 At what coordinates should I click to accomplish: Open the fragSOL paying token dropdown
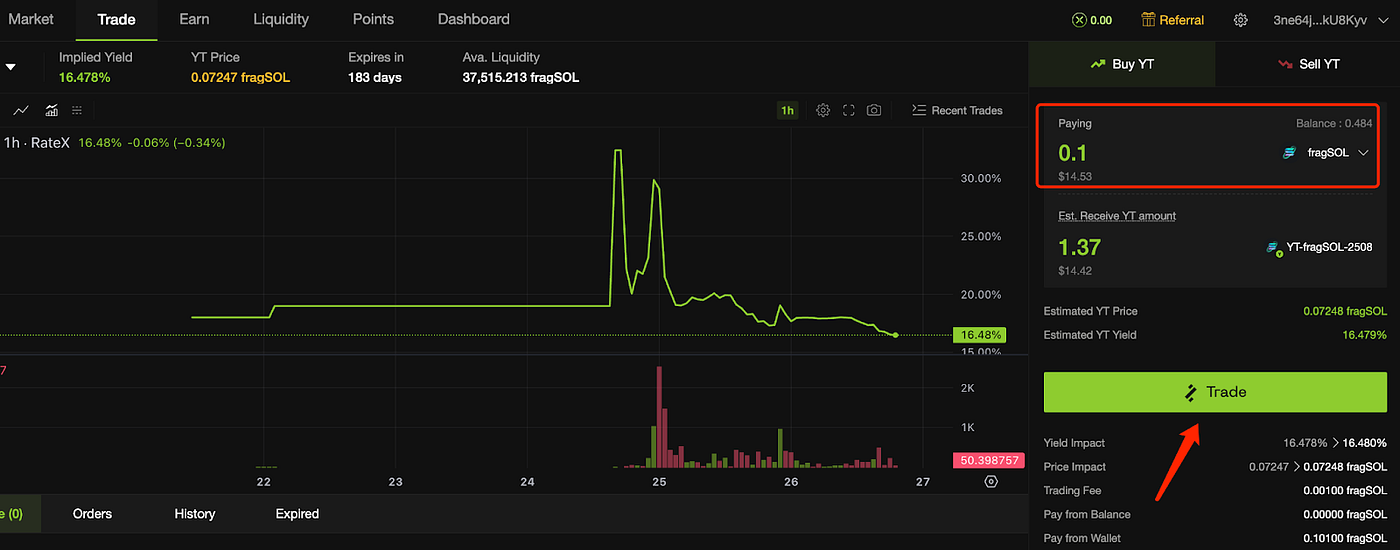[x=1326, y=153]
